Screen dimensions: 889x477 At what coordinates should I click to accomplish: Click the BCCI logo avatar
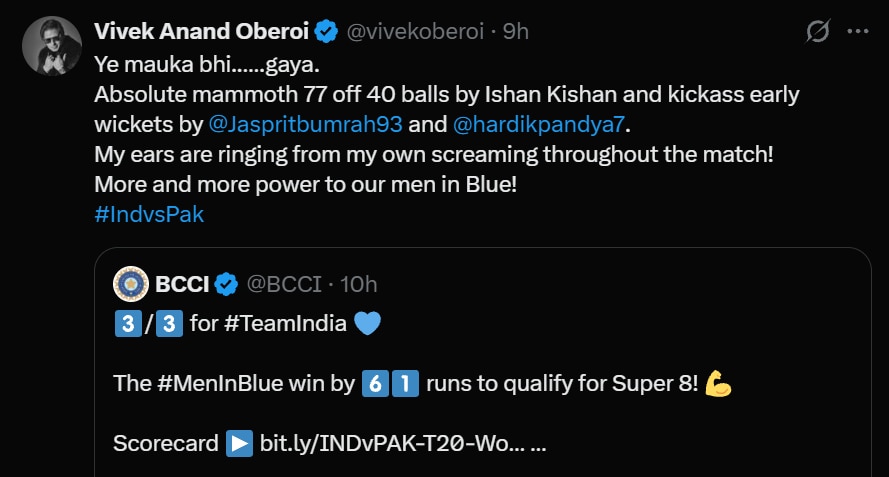click(131, 284)
